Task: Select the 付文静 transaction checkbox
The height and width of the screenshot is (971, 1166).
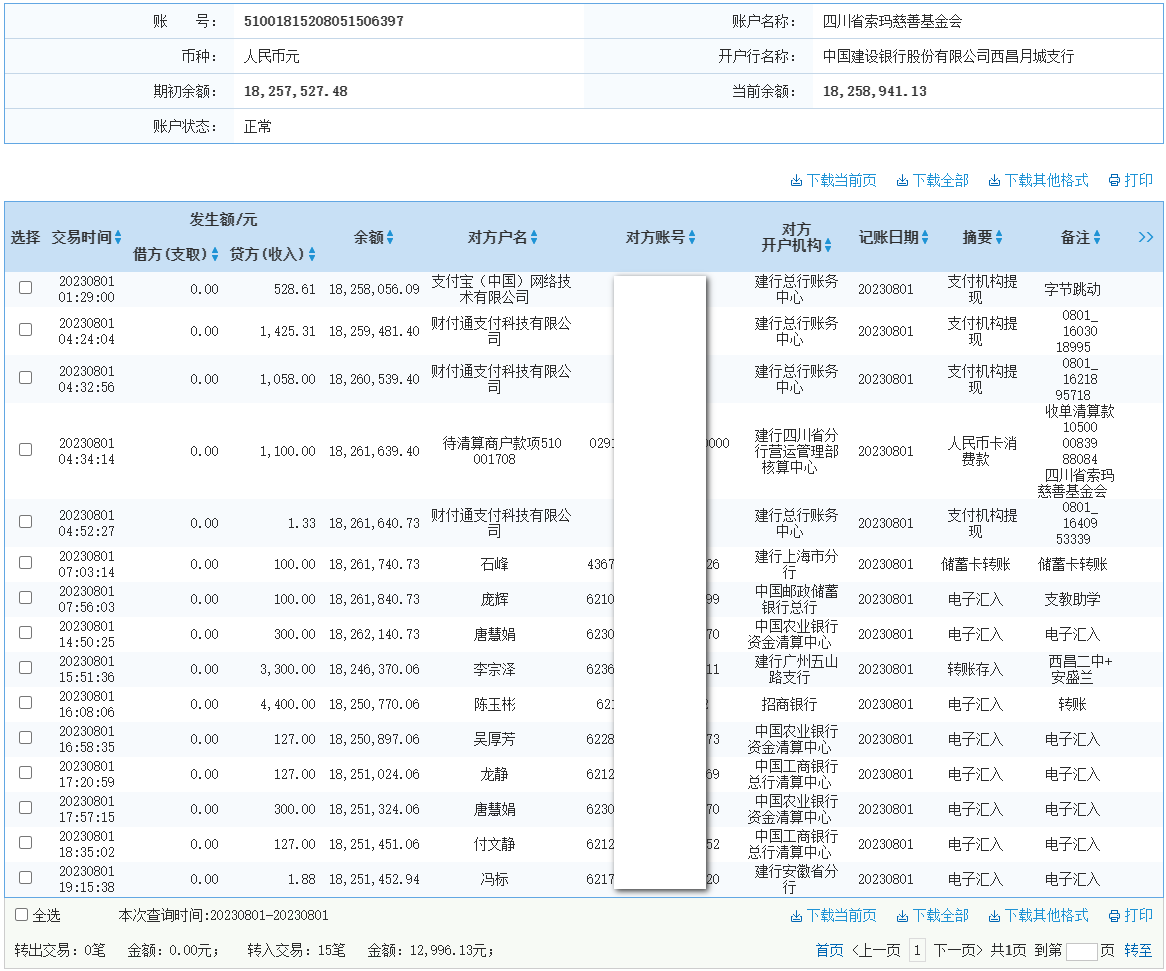Action: coord(25,842)
